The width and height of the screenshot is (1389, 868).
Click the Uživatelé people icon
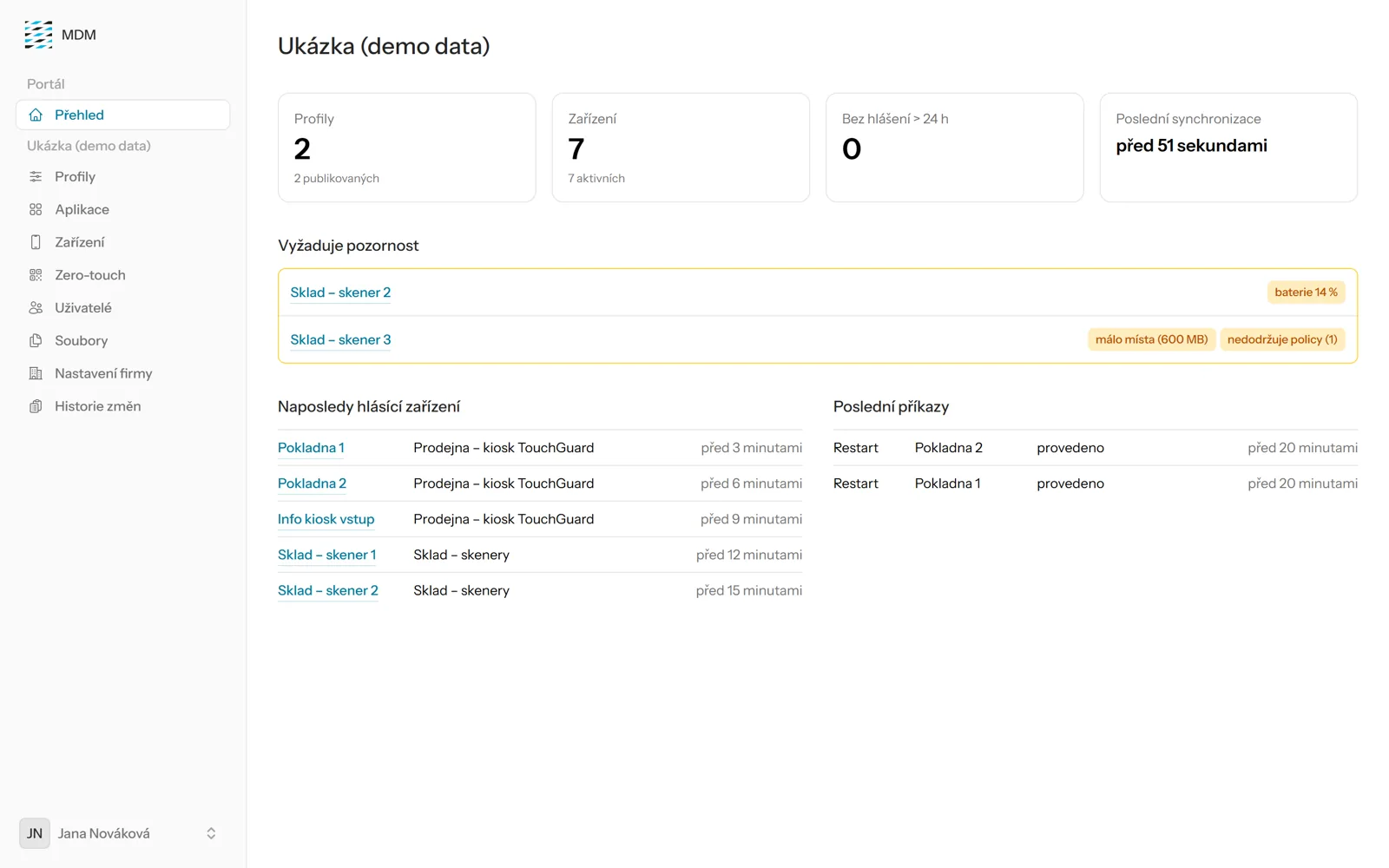[36, 308]
